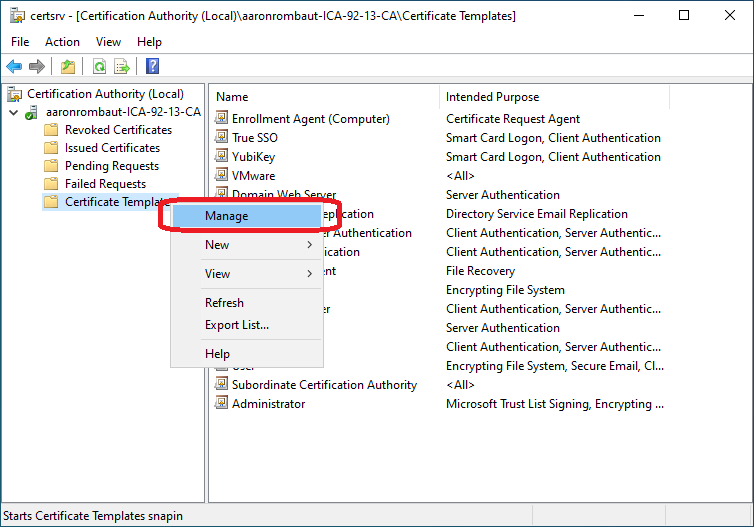Select Export List... in the context menu

coord(237,325)
